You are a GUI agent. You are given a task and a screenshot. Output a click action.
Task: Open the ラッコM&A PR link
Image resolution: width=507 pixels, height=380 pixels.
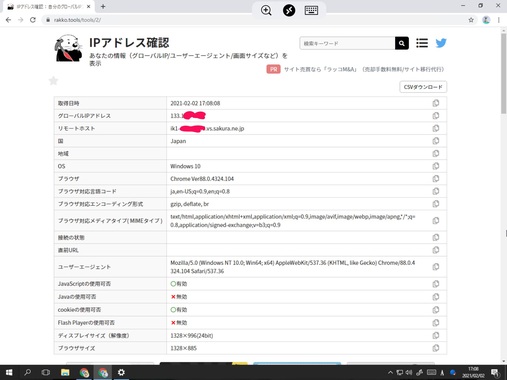[364, 69]
